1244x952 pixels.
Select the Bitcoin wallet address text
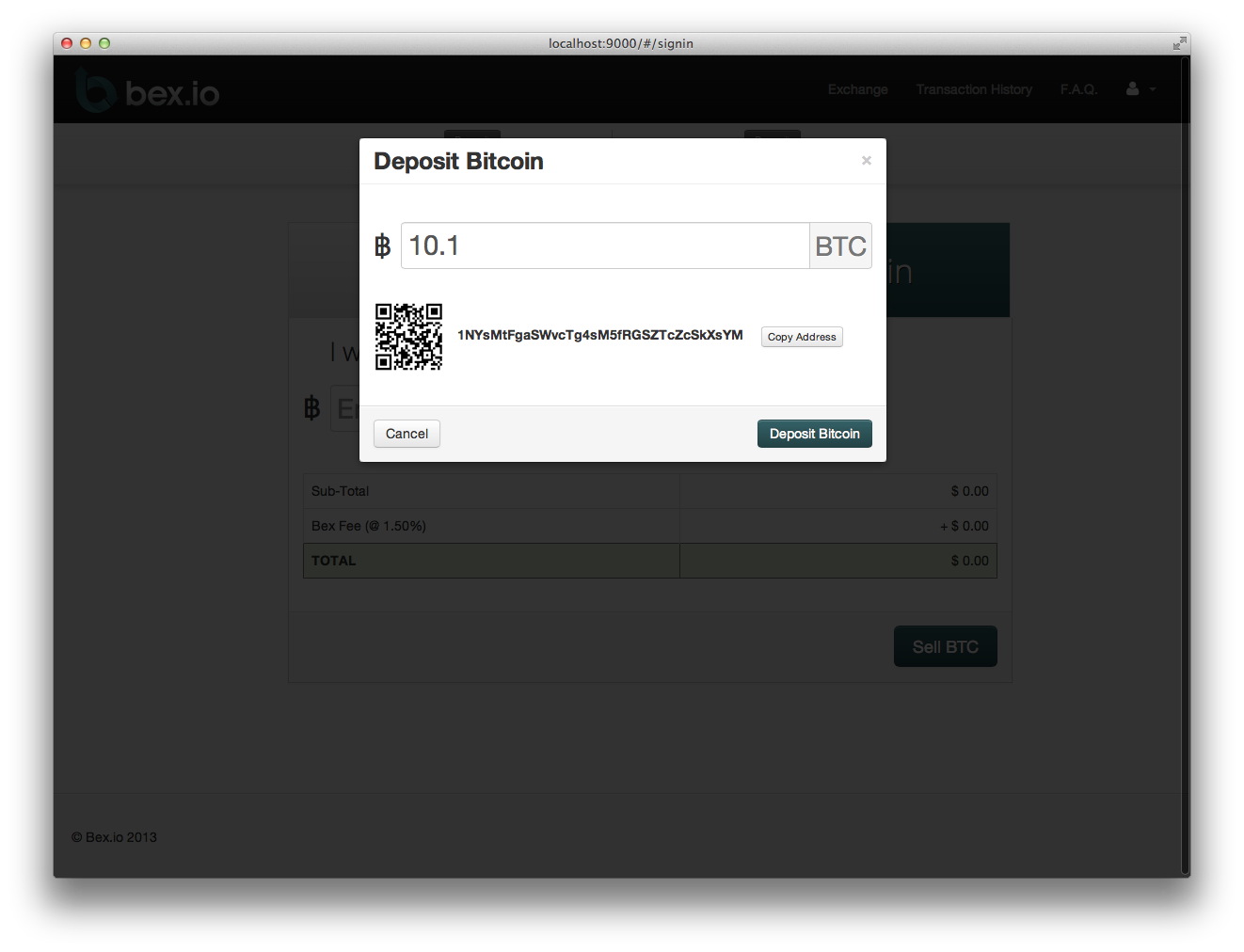pos(599,336)
